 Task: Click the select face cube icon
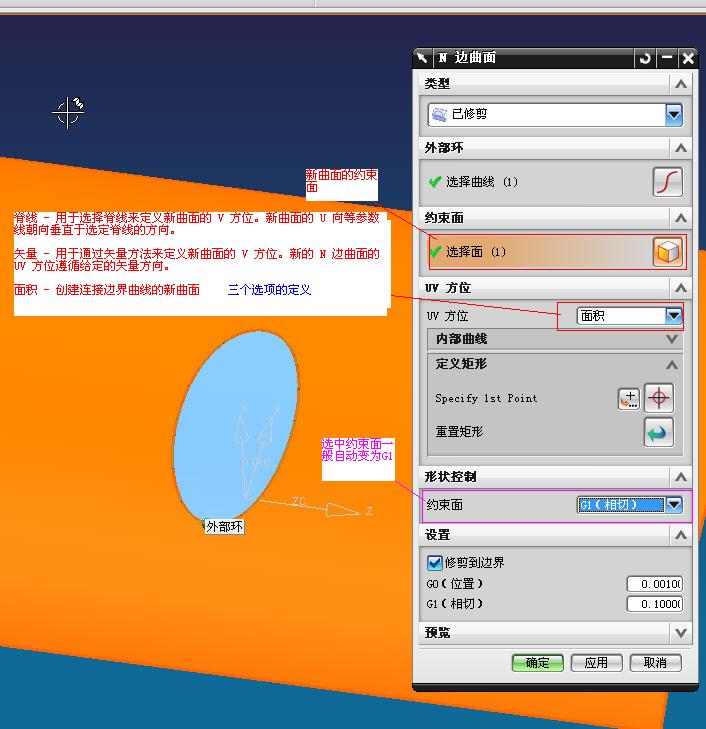pos(667,252)
